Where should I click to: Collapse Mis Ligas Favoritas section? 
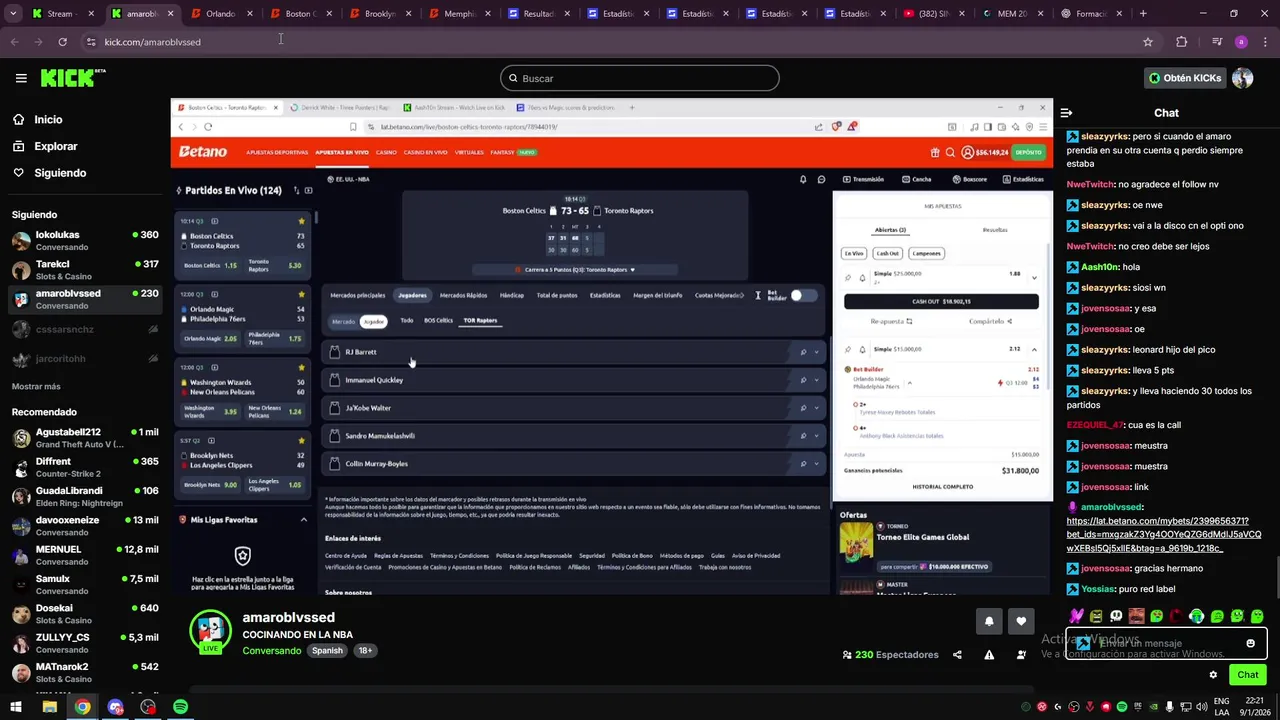click(303, 520)
